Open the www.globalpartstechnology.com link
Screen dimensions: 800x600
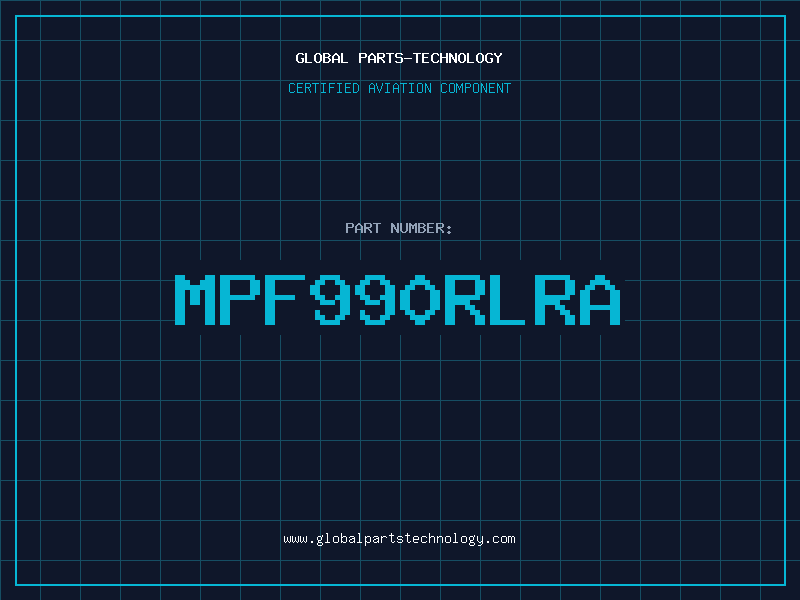click(x=399, y=539)
